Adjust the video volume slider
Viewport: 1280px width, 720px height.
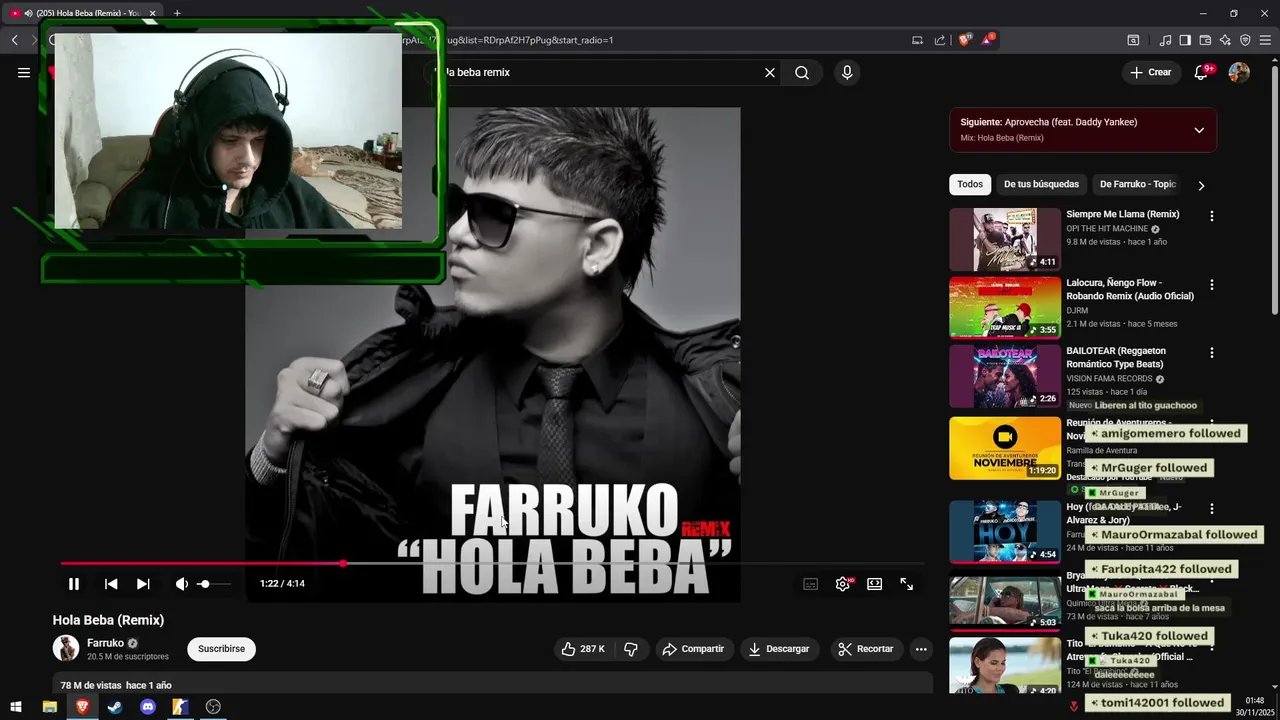pos(214,584)
